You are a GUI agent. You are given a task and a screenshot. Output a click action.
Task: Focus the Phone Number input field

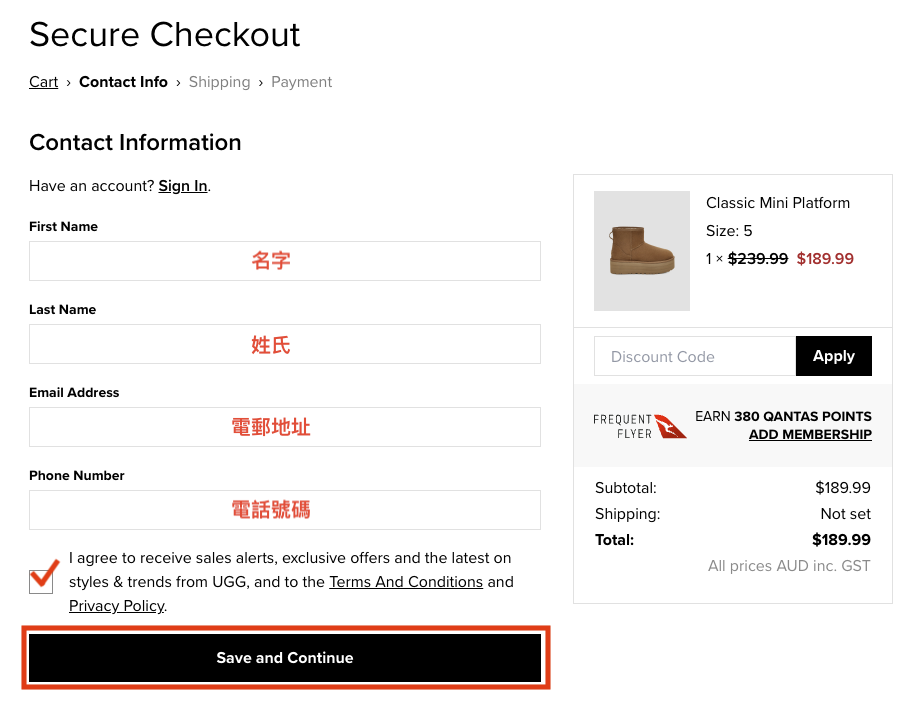tap(285, 510)
